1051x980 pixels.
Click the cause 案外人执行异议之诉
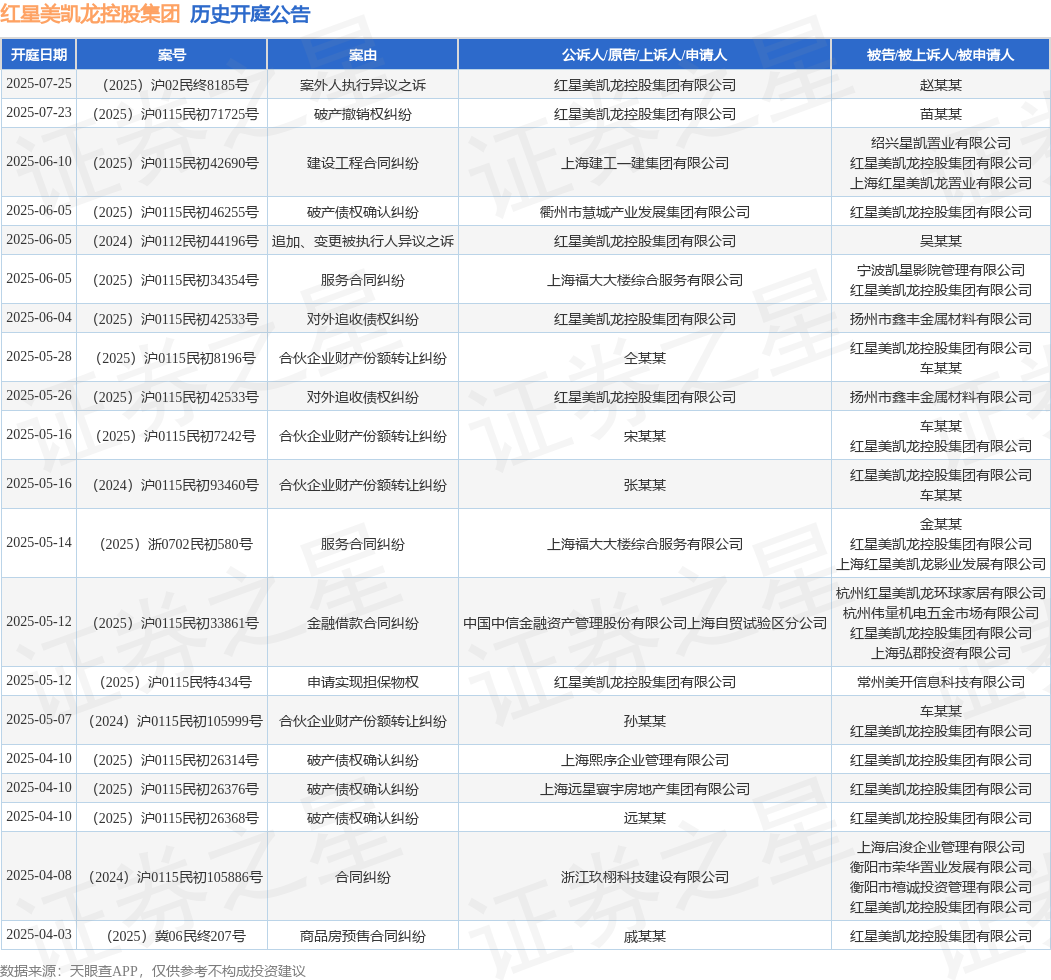click(x=363, y=85)
